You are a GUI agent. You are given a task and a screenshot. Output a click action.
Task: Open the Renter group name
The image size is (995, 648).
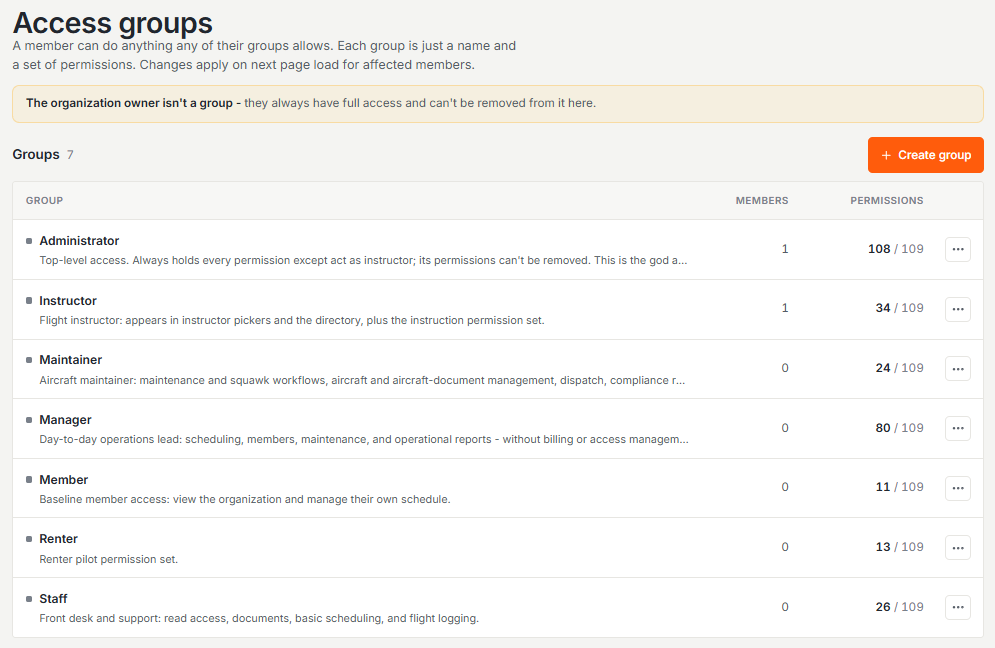[x=58, y=538]
